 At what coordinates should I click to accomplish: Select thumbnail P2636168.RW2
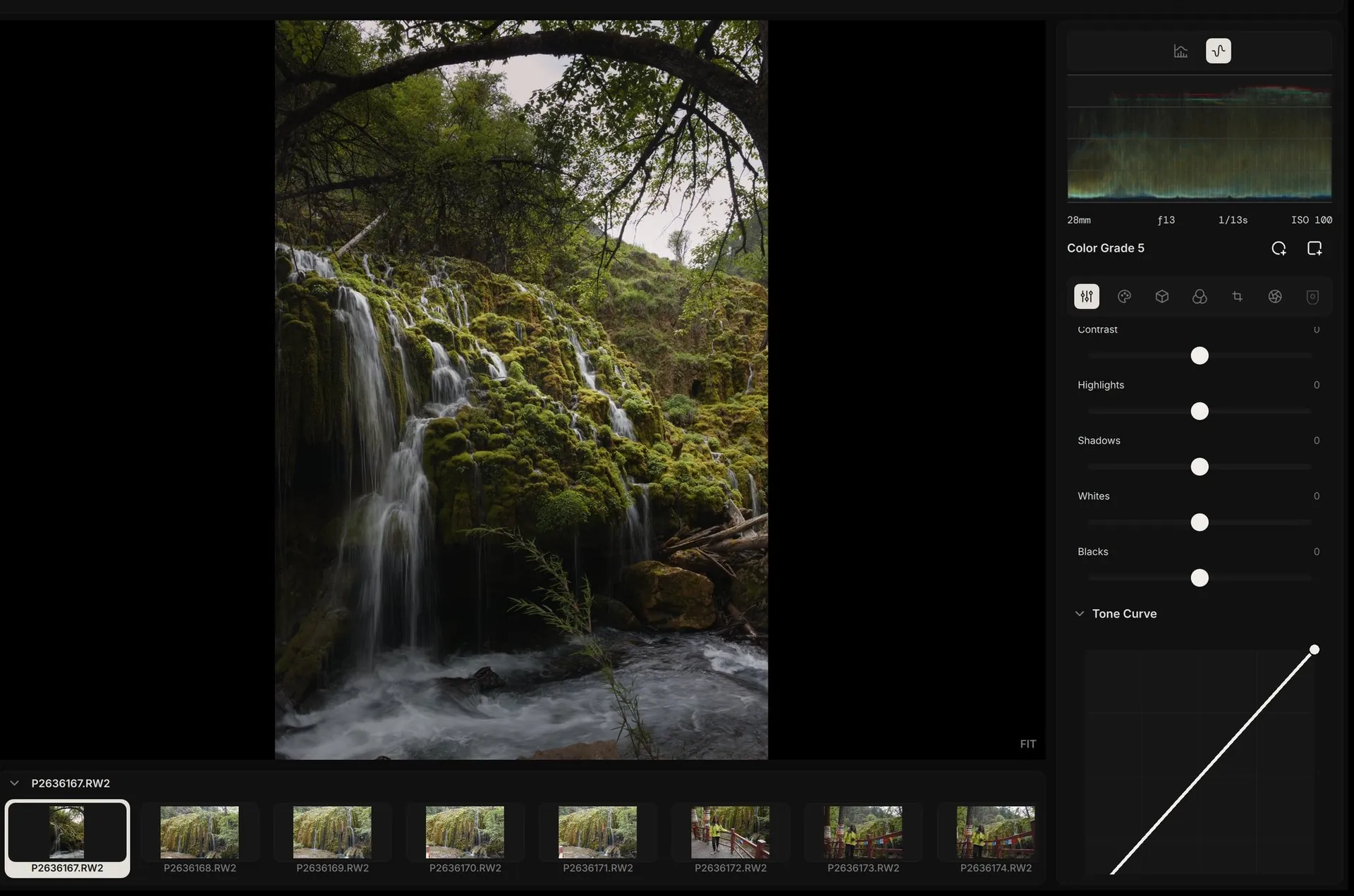tap(200, 839)
